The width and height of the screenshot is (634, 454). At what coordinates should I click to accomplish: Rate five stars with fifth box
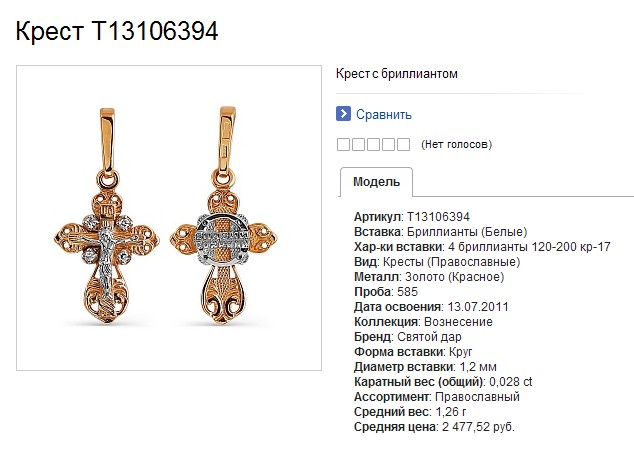click(403, 144)
